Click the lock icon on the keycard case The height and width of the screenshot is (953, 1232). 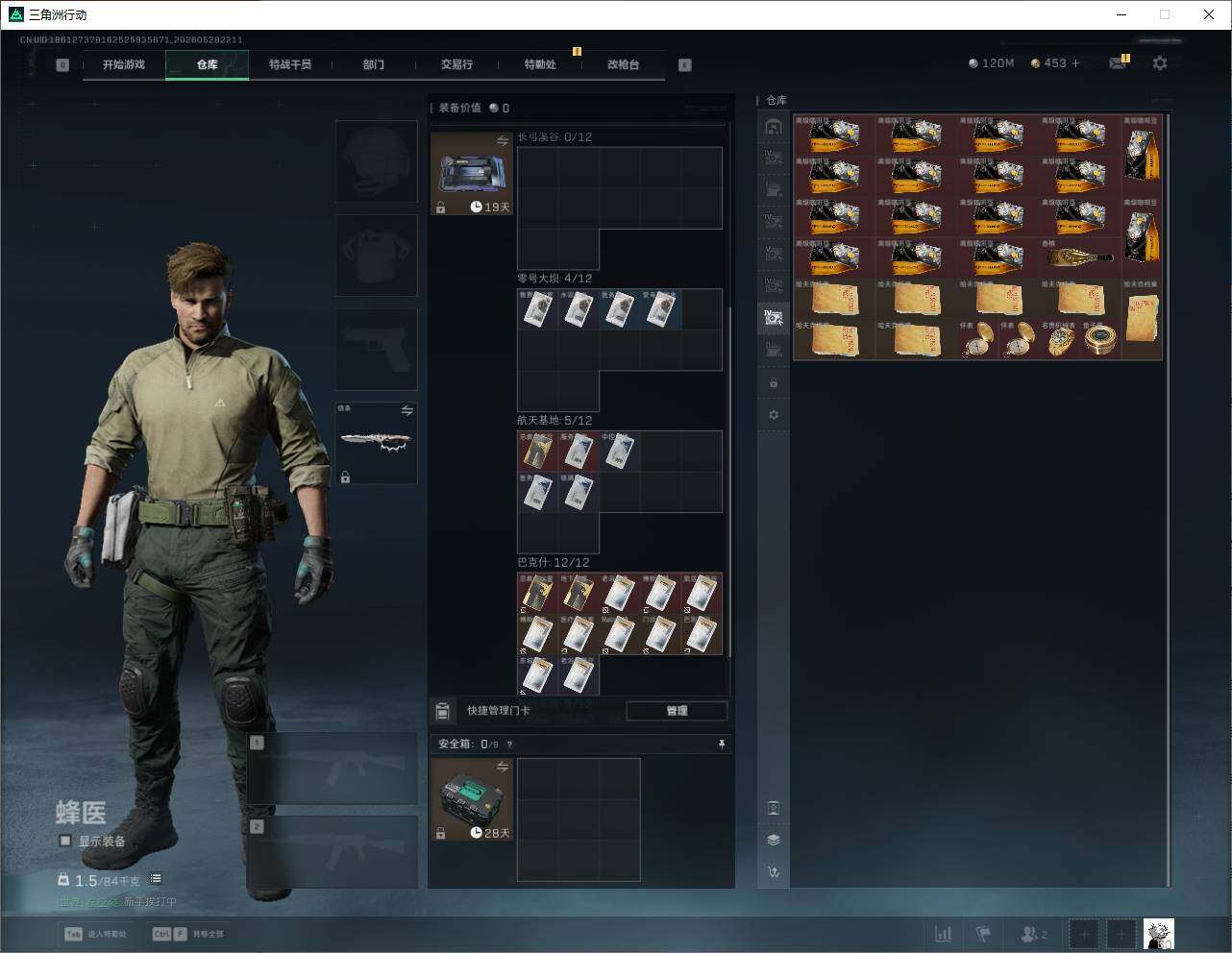point(440,208)
